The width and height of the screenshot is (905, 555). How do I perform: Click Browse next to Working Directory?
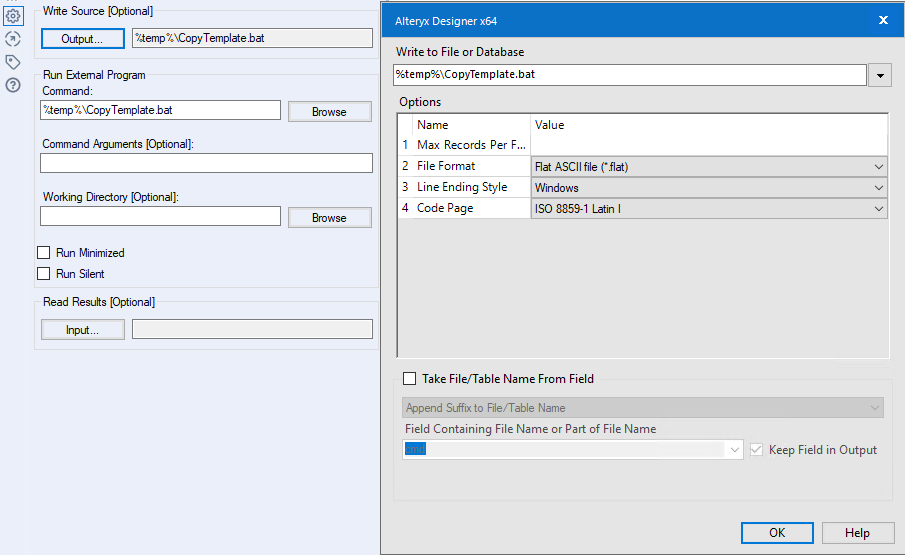point(330,218)
